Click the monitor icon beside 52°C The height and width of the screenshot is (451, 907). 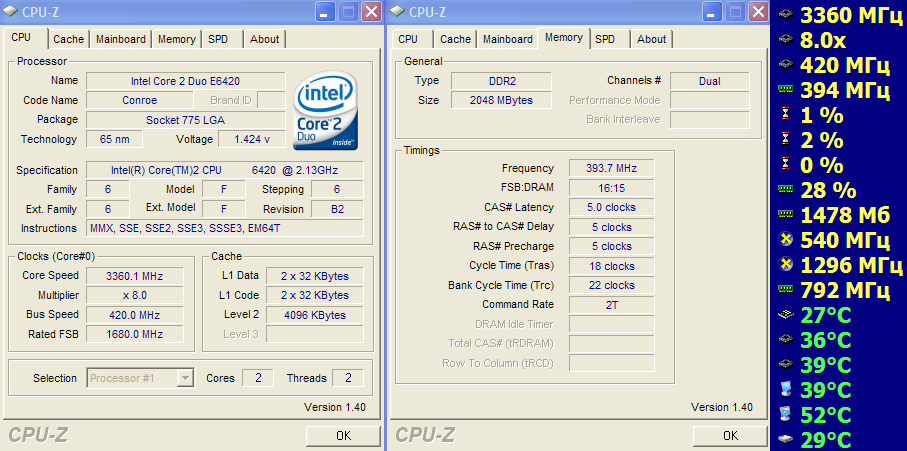785,413
